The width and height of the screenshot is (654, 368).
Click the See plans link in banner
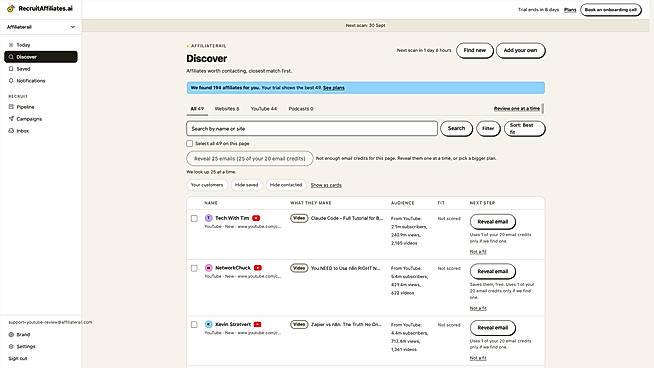[x=334, y=88]
